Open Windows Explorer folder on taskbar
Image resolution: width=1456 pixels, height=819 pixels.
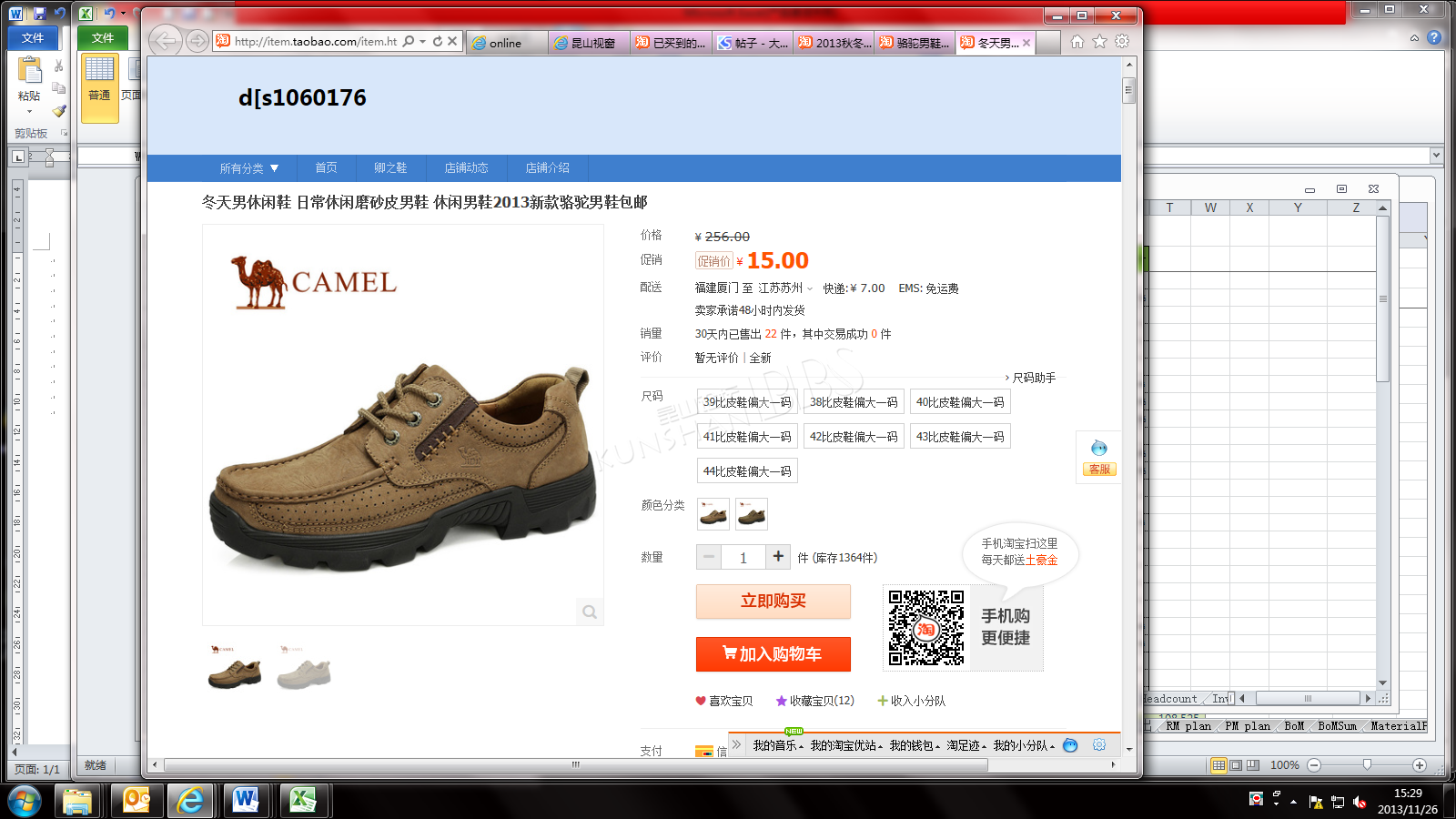pos(78,801)
